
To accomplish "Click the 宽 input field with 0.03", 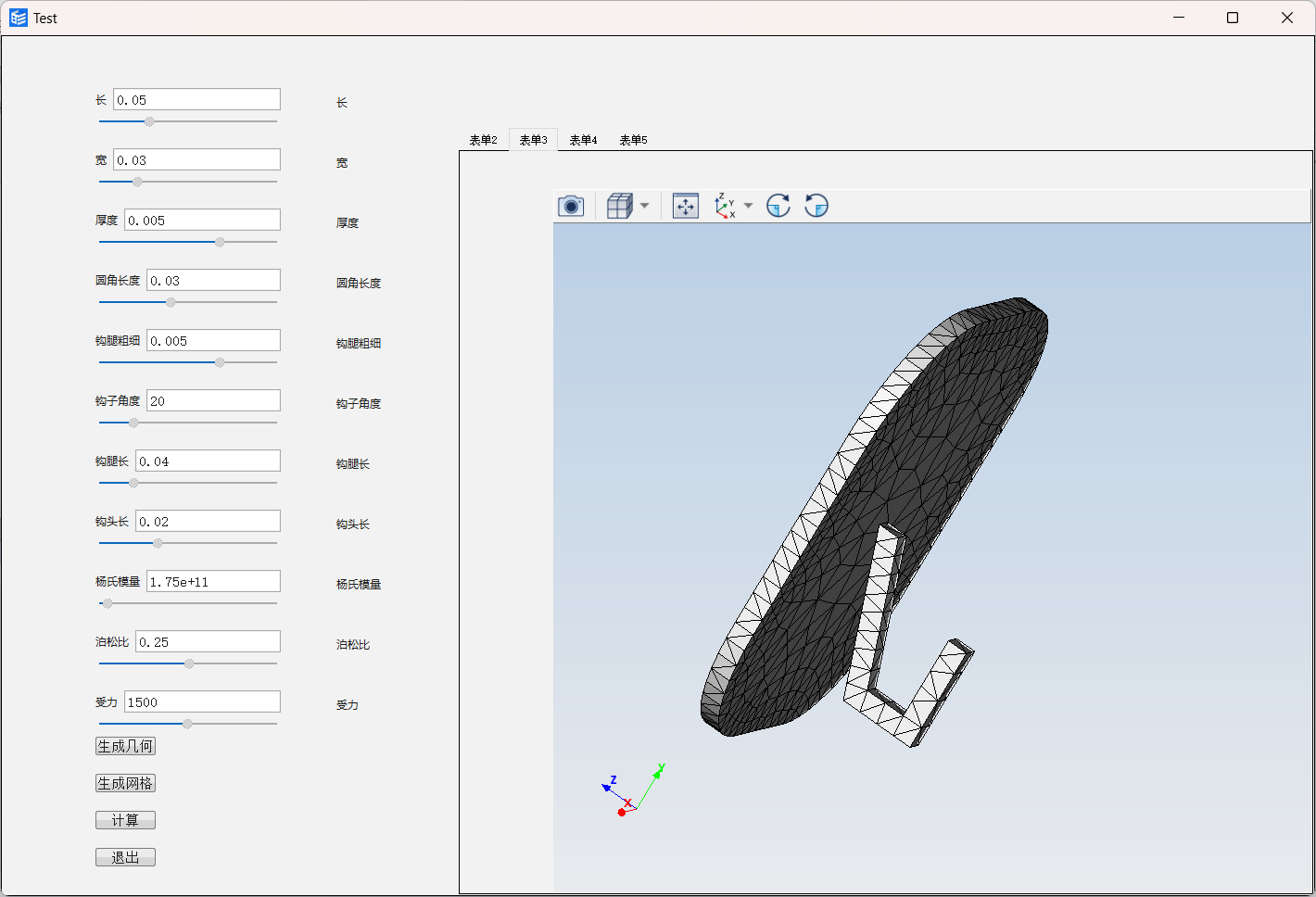I will 196,159.
